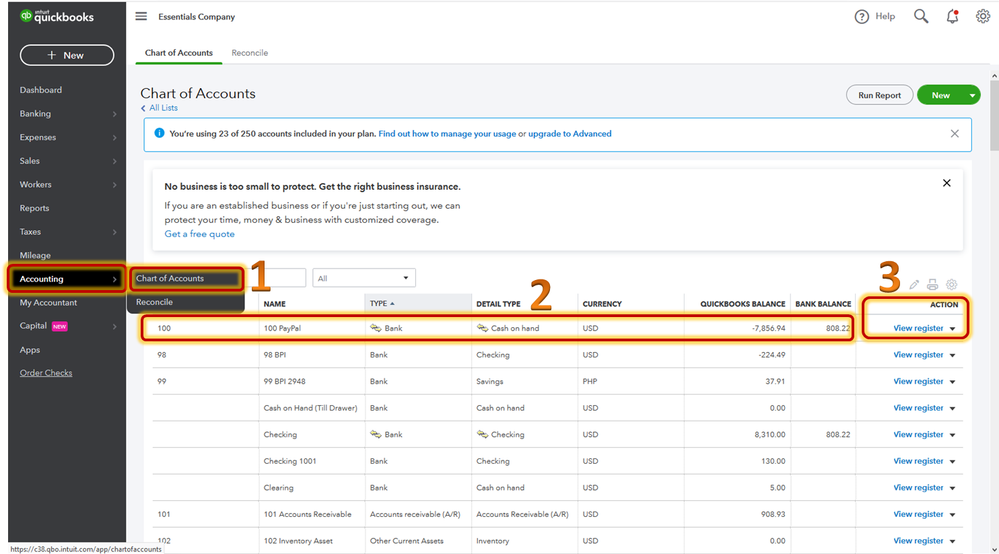
Task: Click green New account button
Action: pos(940,95)
